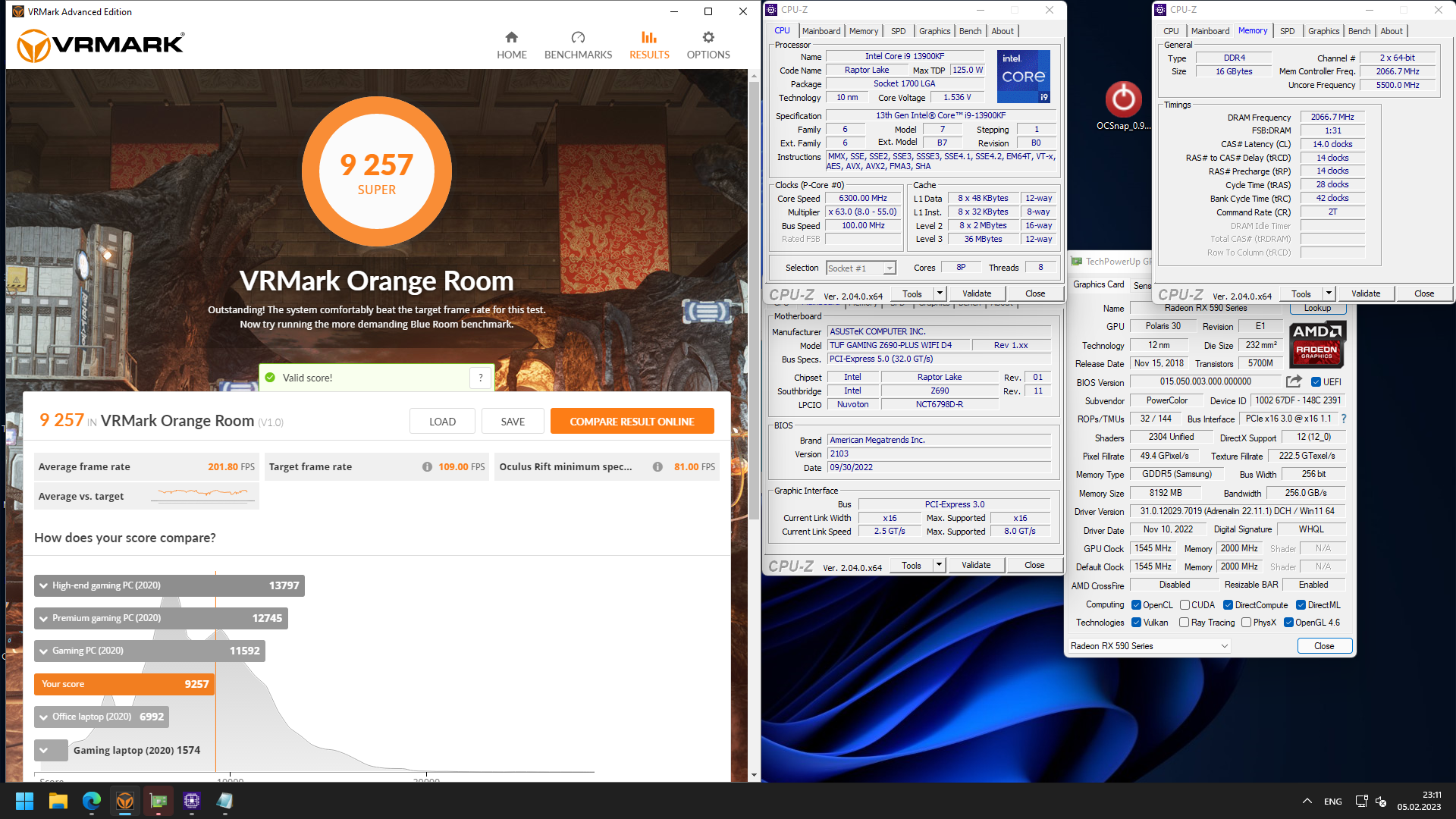1456x819 pixels.
Task: Click the VRMark logo
Action: point(100,45)
